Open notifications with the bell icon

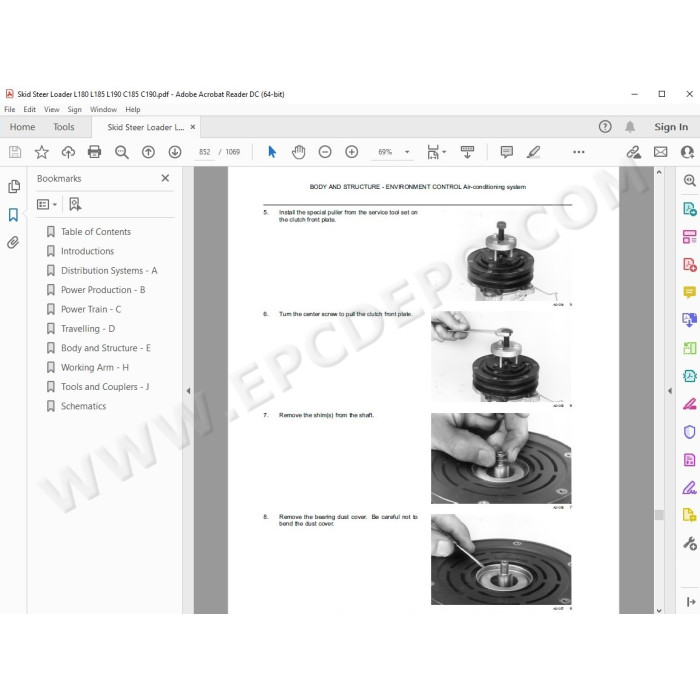coord(630,127)
